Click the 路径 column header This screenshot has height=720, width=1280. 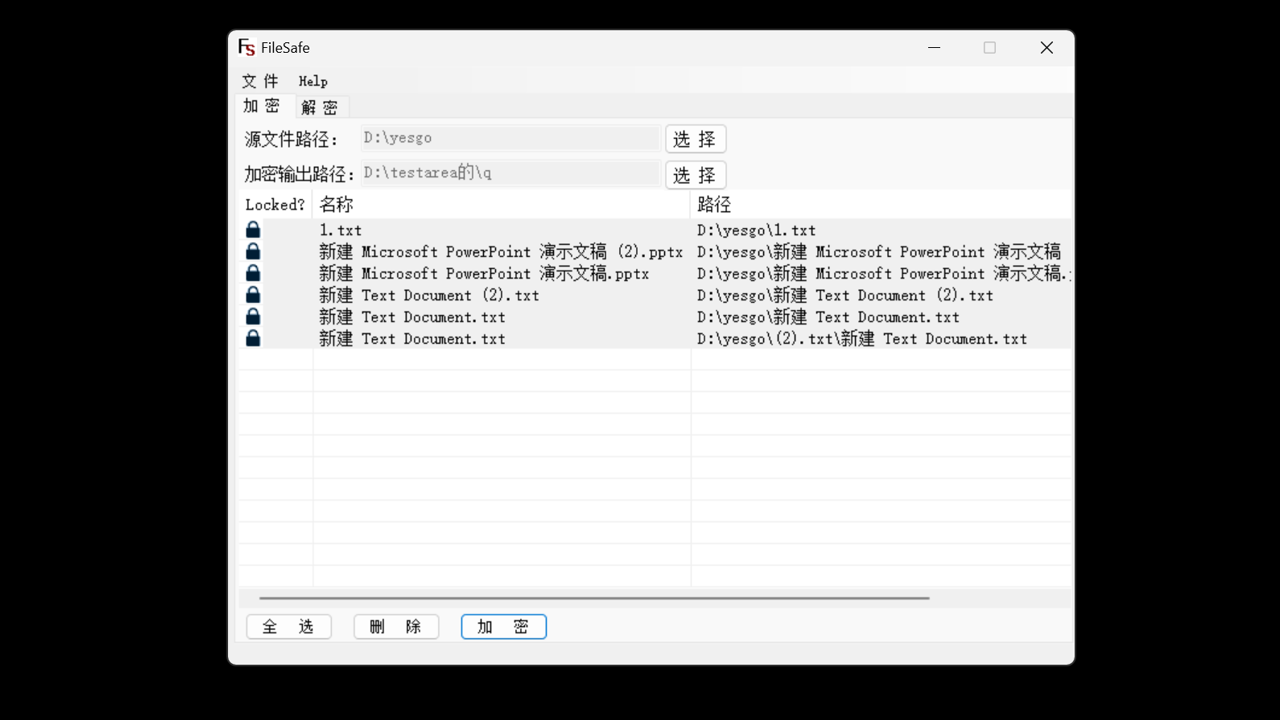(881, 204)
